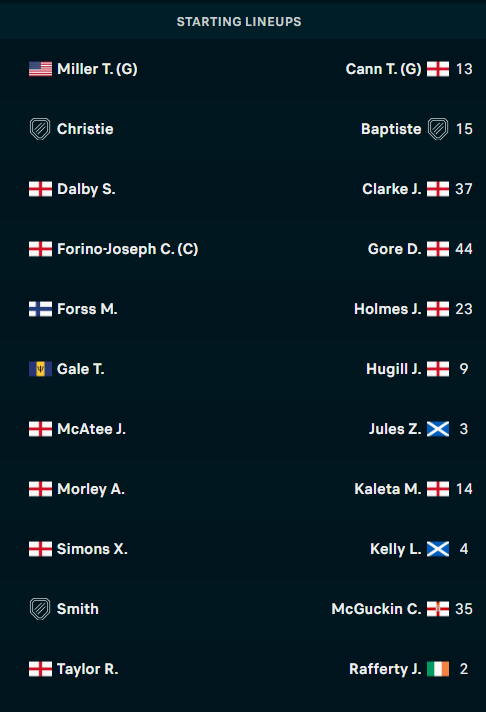Click the shield placeholder icon beside Smith

coord(40,609)
